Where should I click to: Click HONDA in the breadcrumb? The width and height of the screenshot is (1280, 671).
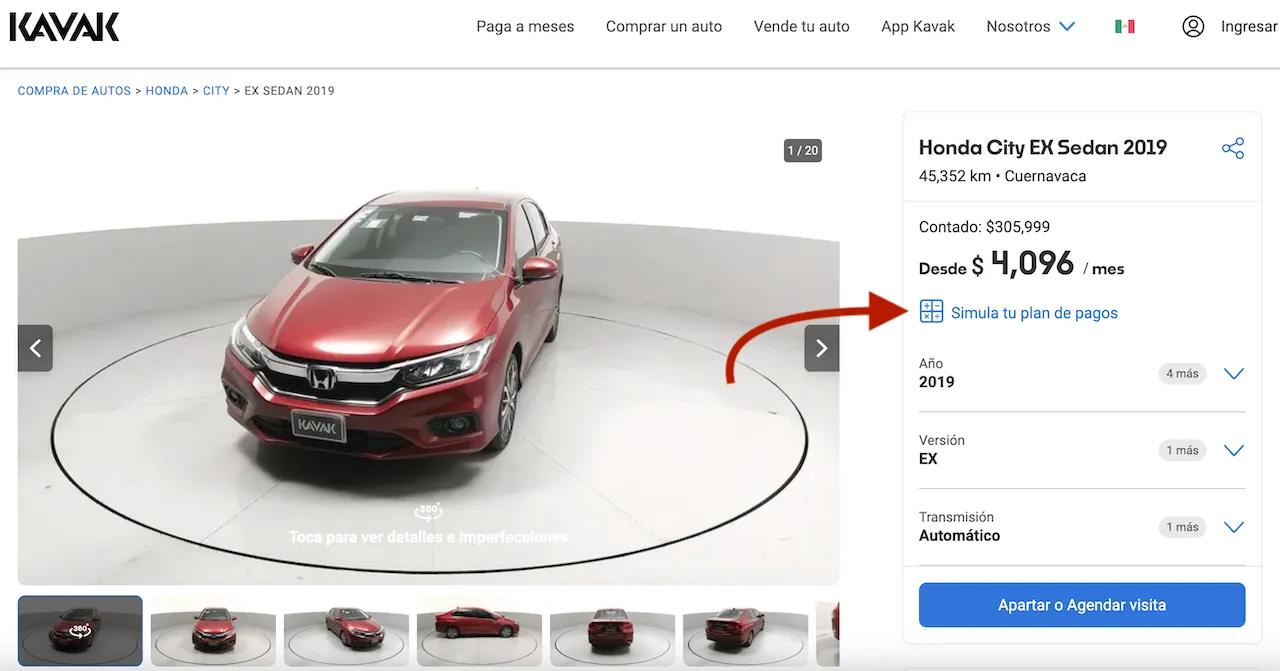click(x=166, y=91)
